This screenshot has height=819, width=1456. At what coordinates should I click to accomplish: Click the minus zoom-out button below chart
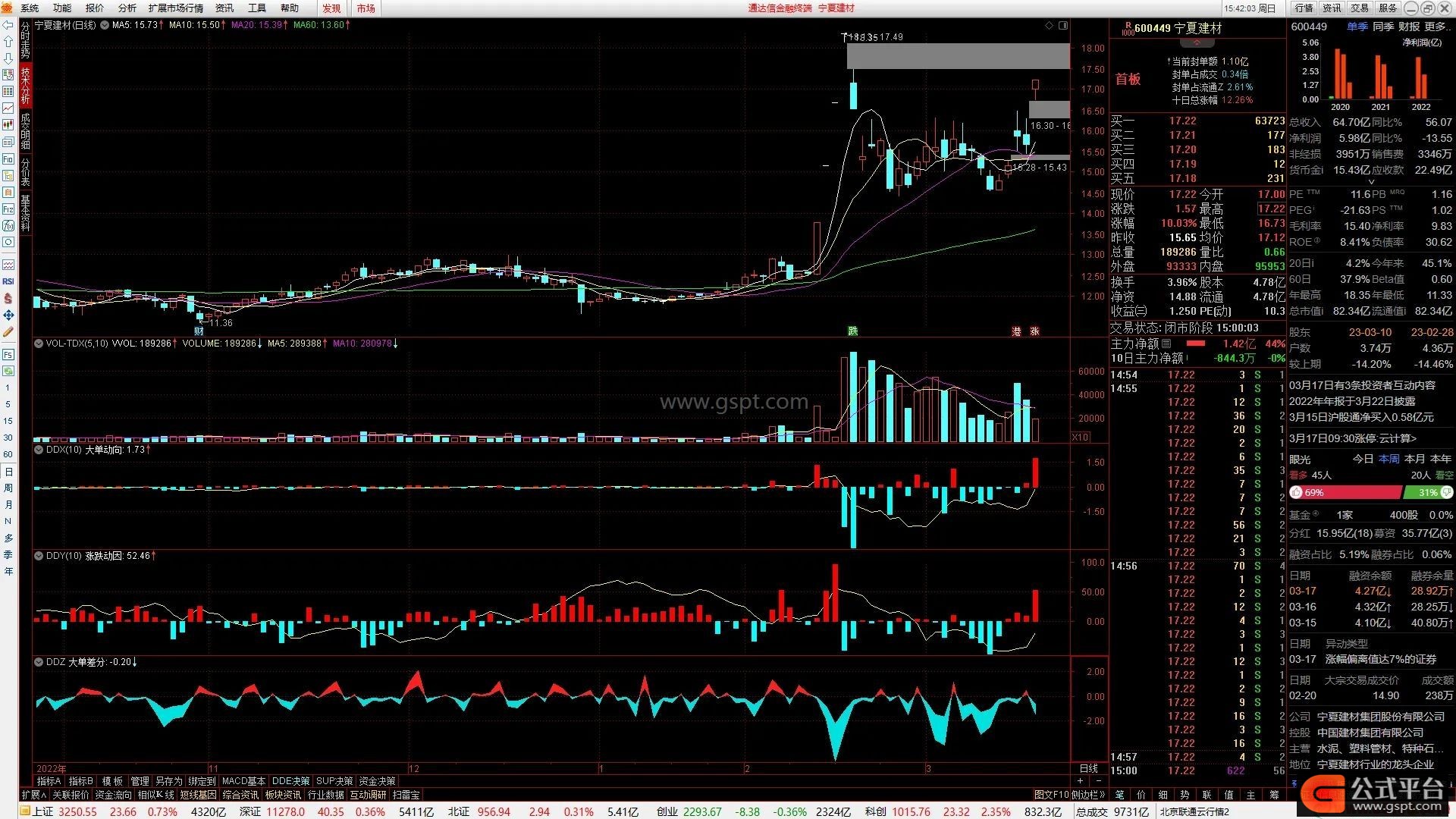coord(1100,780)
